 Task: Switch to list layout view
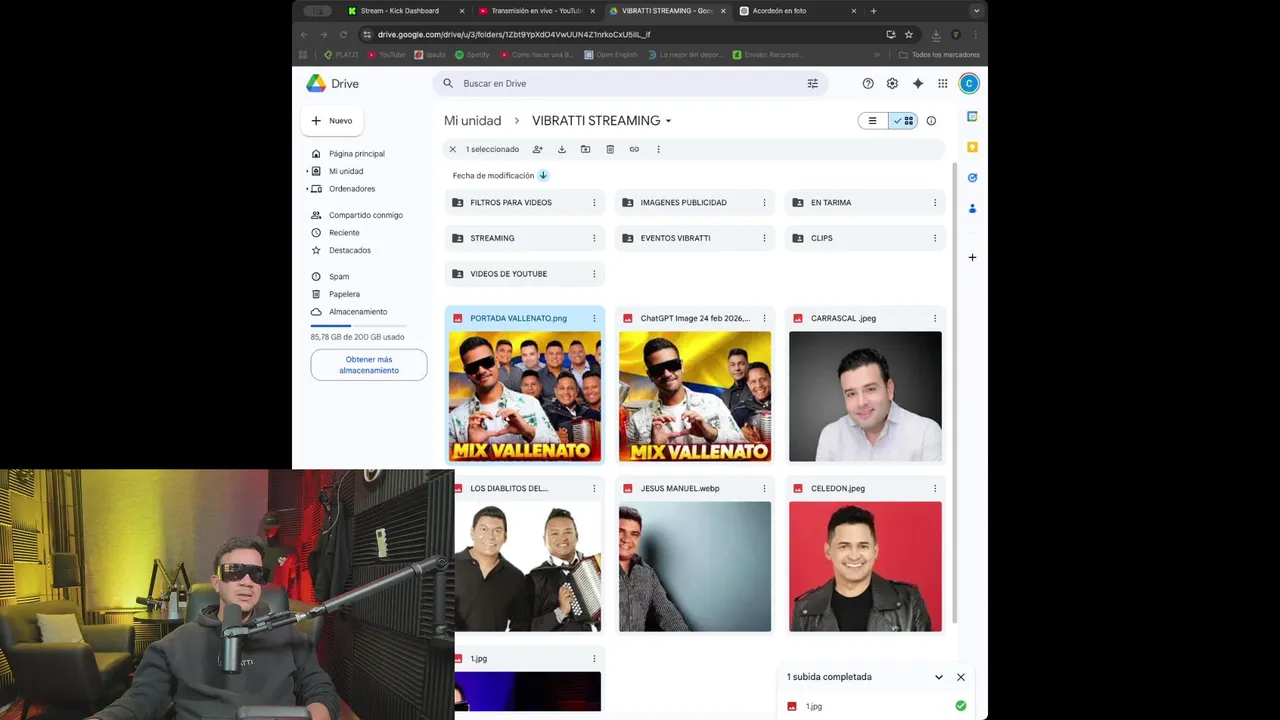(873, 121)
